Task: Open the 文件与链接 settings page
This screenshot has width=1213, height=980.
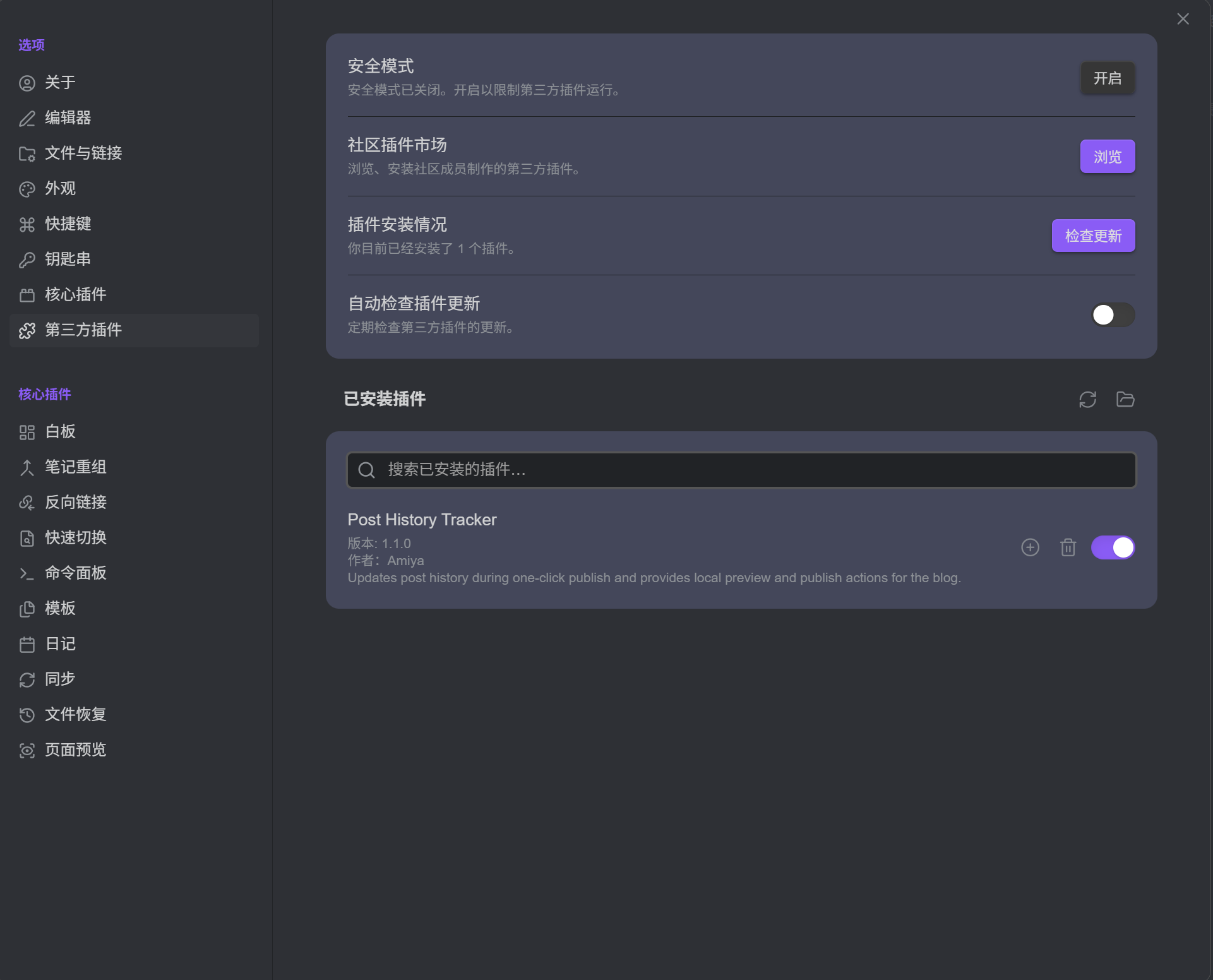Action: (134, 153)
